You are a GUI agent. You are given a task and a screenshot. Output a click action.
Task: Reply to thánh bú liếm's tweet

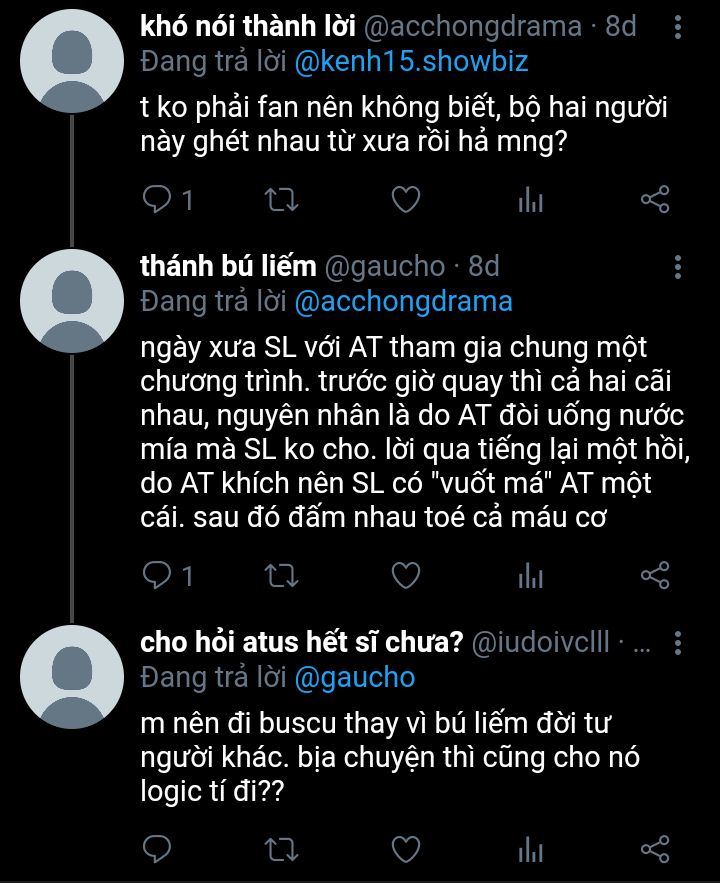pyautogui.click(x=158, y=575)
